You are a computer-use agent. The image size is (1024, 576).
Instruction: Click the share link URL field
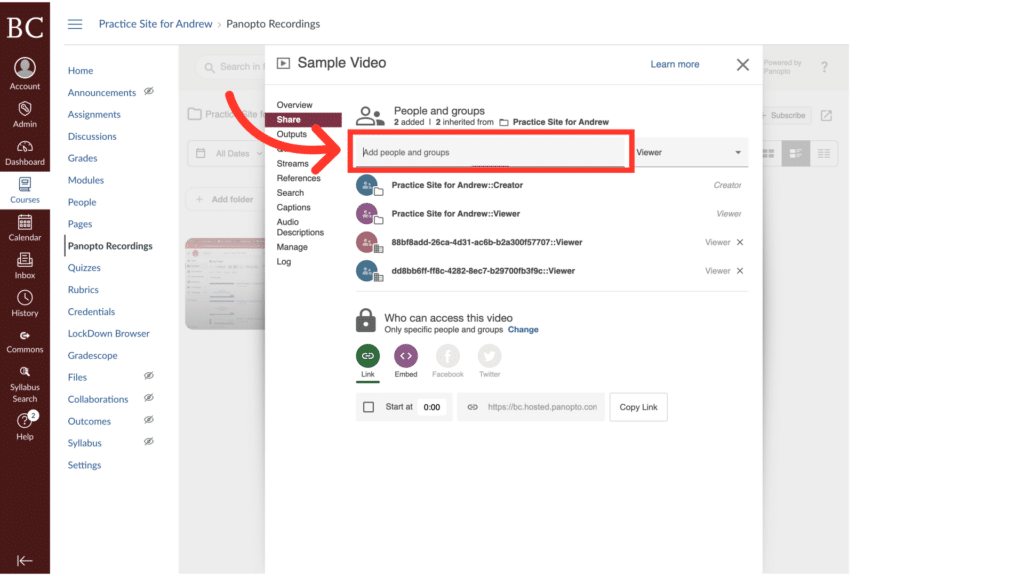pyautogui.click(x=531, y=407)
